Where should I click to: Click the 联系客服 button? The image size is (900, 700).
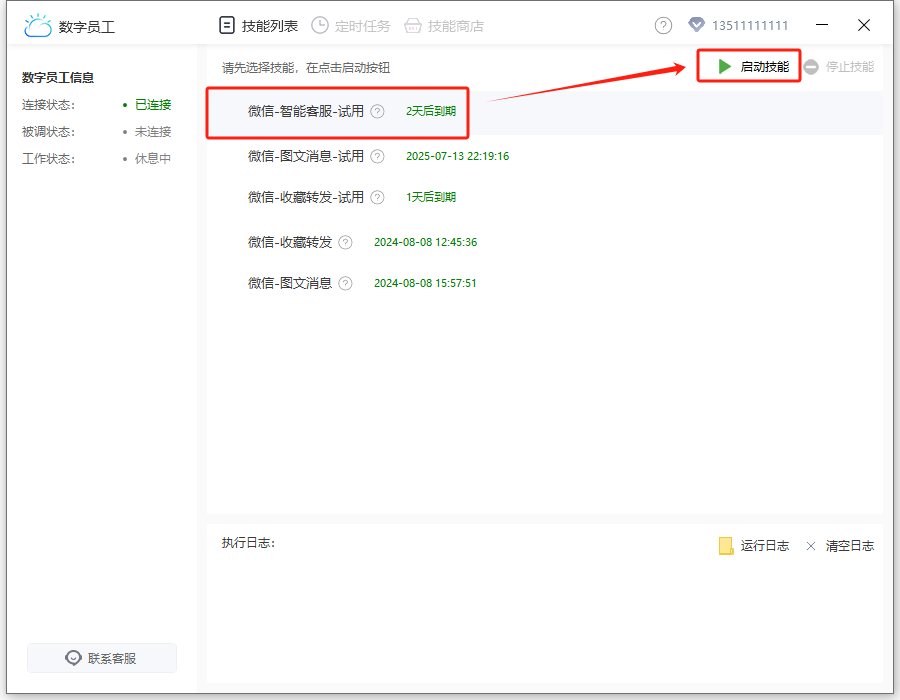click(x=102, y=658)
